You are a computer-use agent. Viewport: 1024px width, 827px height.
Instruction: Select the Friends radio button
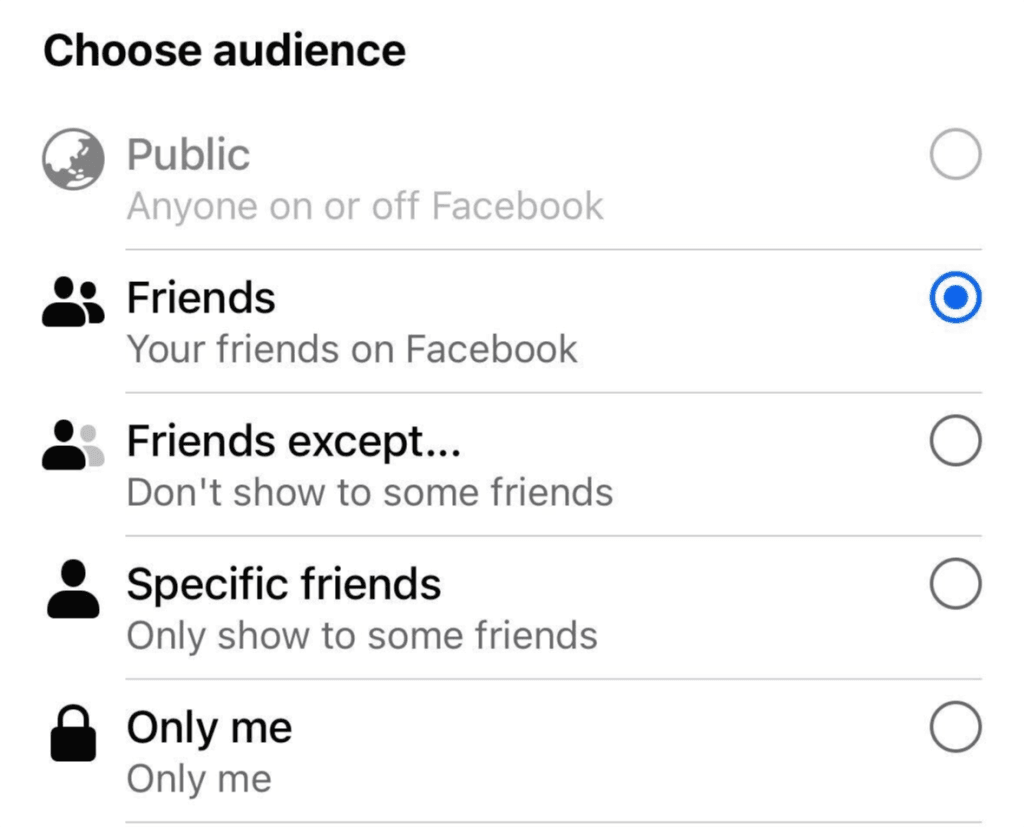[957, 295]
